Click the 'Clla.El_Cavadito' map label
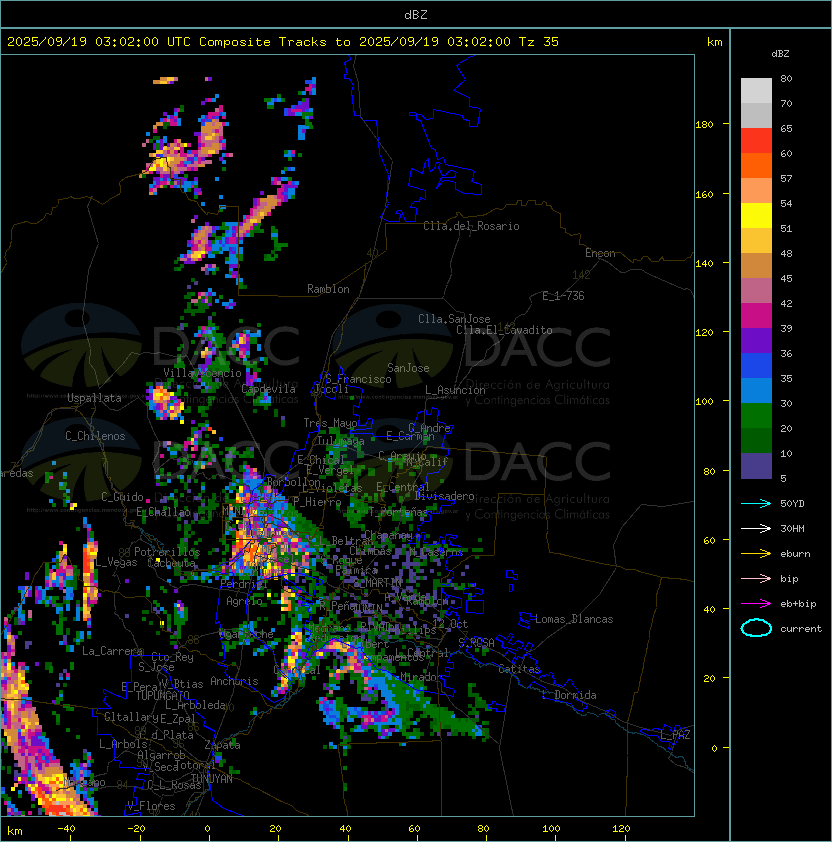Viewport: 832px width, 842px height. pos(504,330)
